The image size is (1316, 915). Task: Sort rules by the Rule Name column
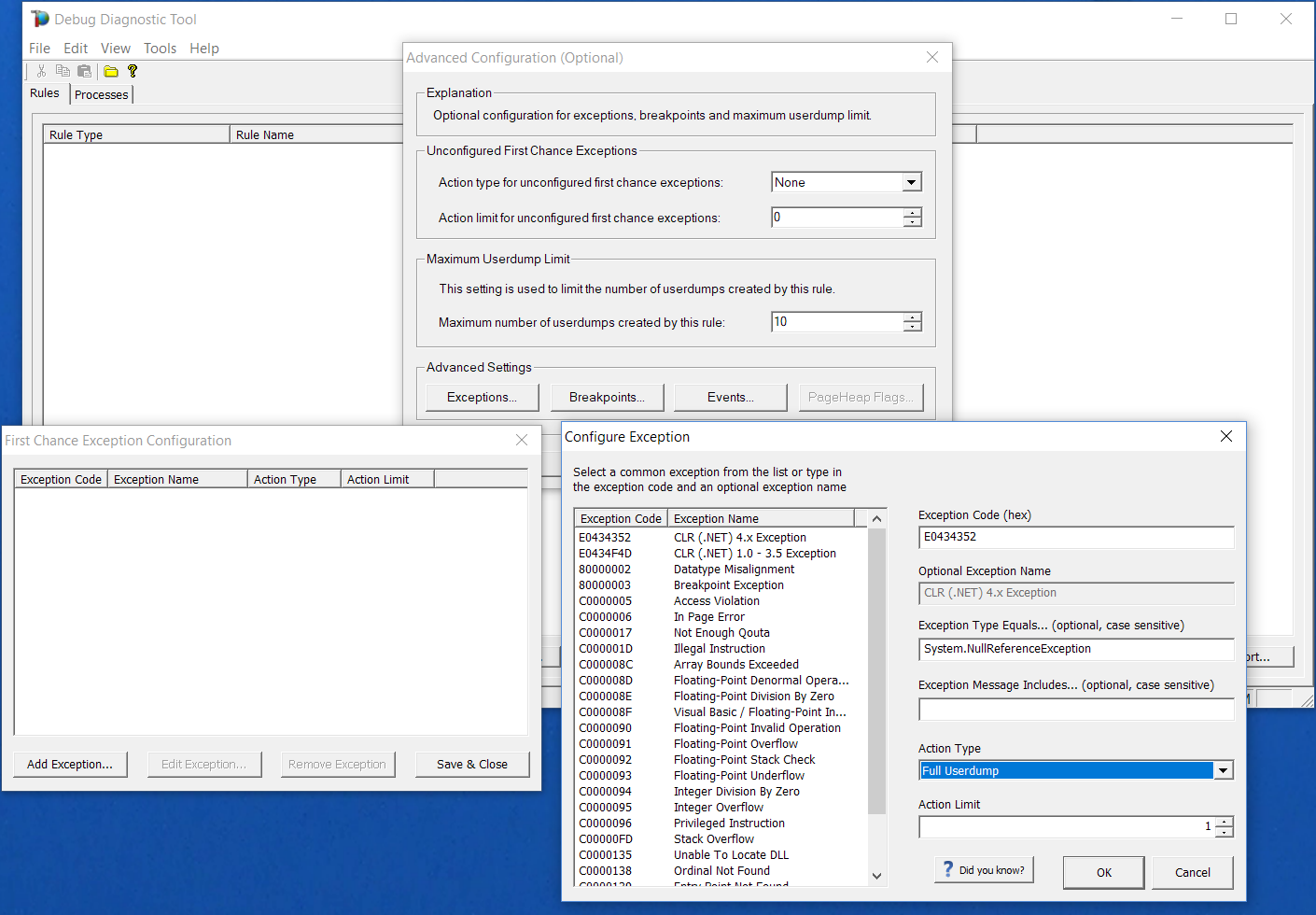pos(316,134)
